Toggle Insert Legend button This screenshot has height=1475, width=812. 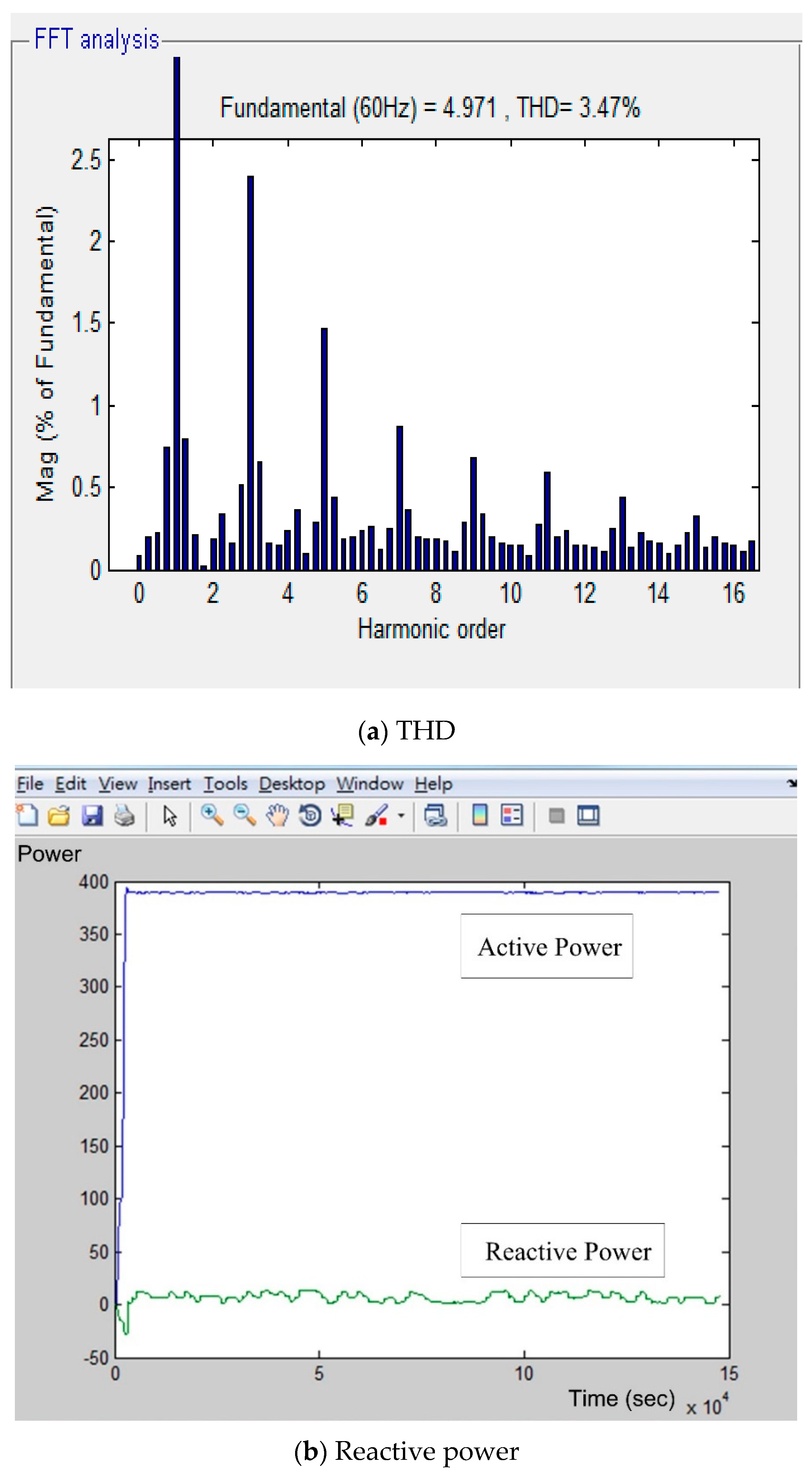click(512, 815)
